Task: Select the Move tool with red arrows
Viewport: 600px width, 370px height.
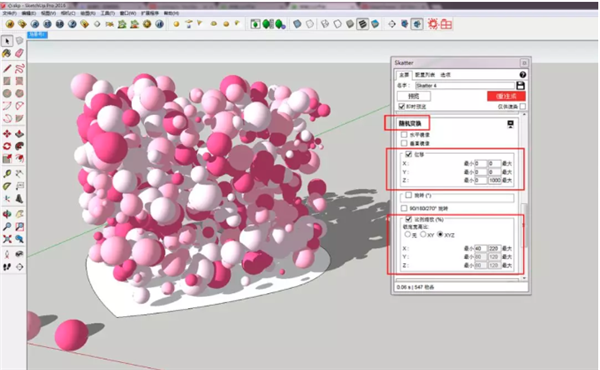Action: click(7, 134)
